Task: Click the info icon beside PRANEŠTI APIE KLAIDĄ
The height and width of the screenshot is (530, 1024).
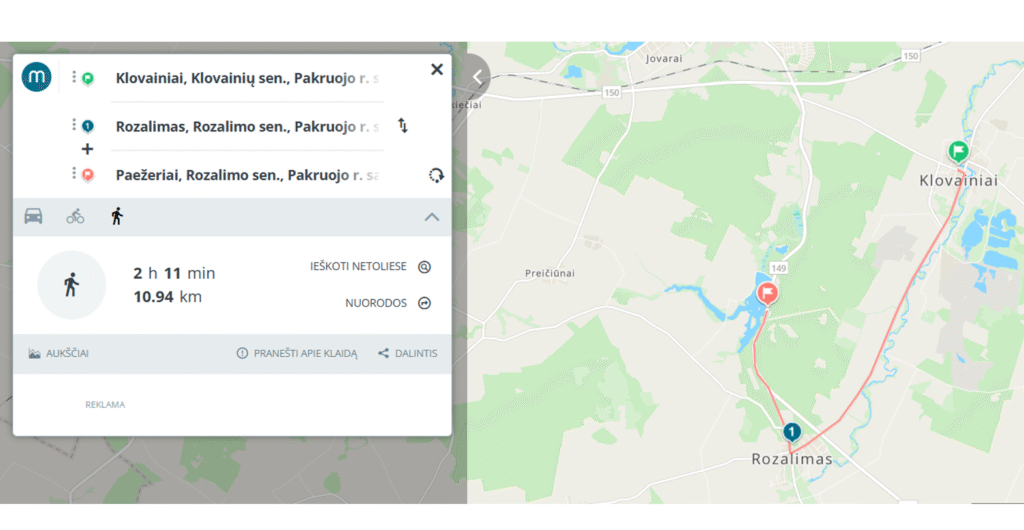Action: click(242, 353)
